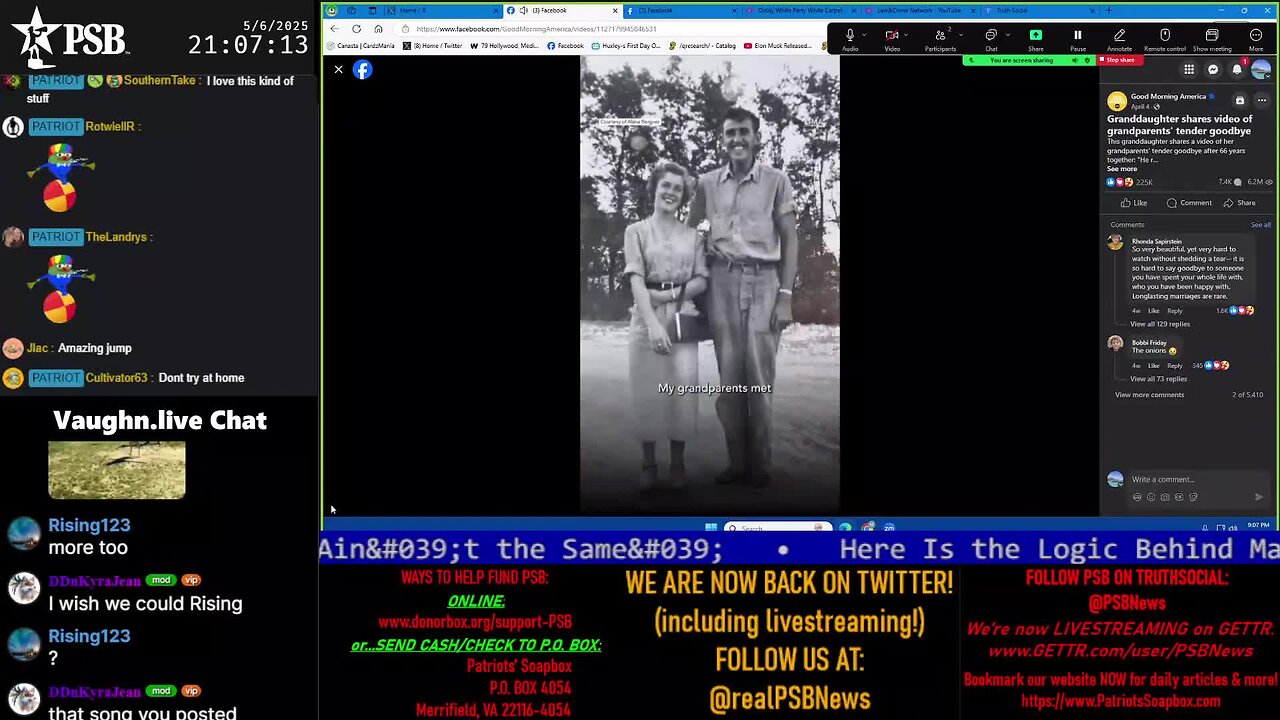The height and width of the screenshot is (720, 1280).
Task: Switch to second Facebook tab
Action: click(x=682, y=10)
